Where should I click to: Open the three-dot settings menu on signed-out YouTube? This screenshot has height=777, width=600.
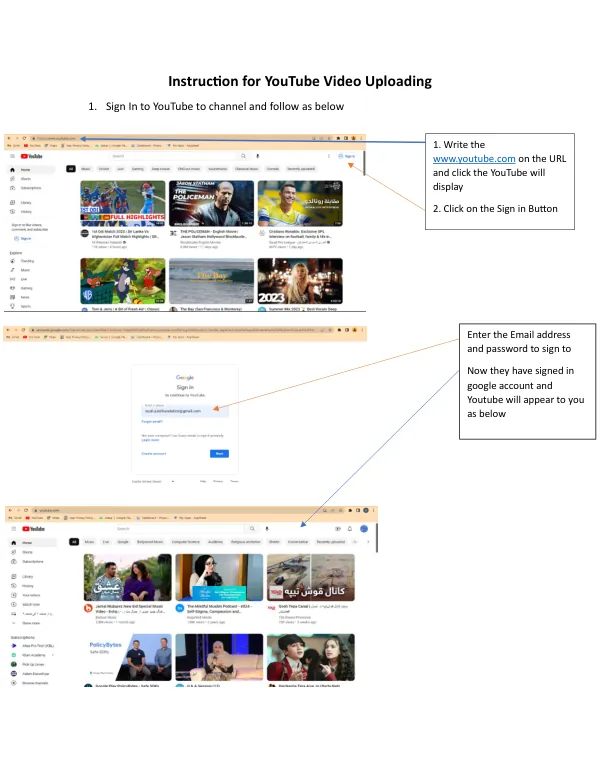[328, 156]
